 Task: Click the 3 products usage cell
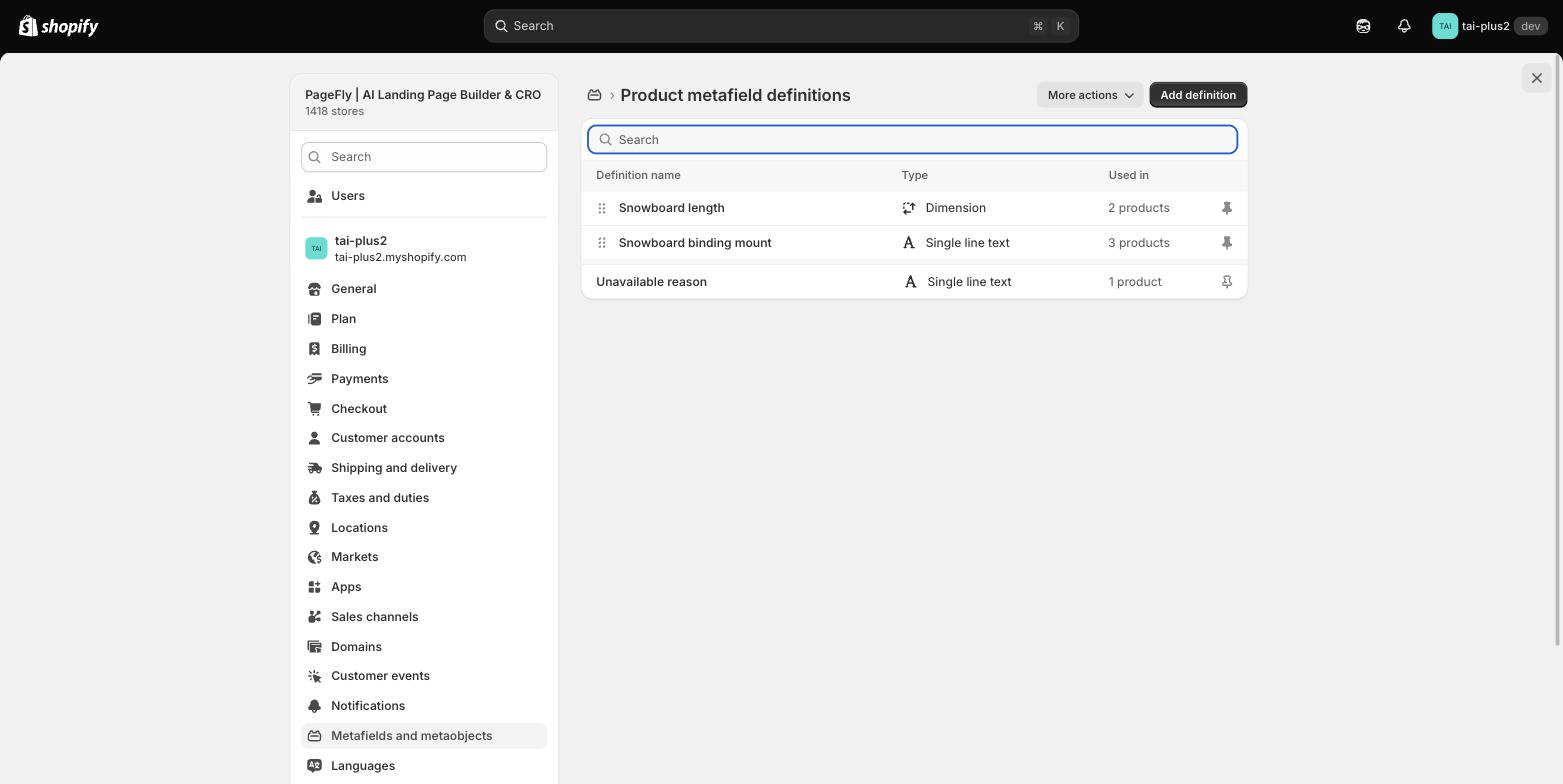[1139, 243]
